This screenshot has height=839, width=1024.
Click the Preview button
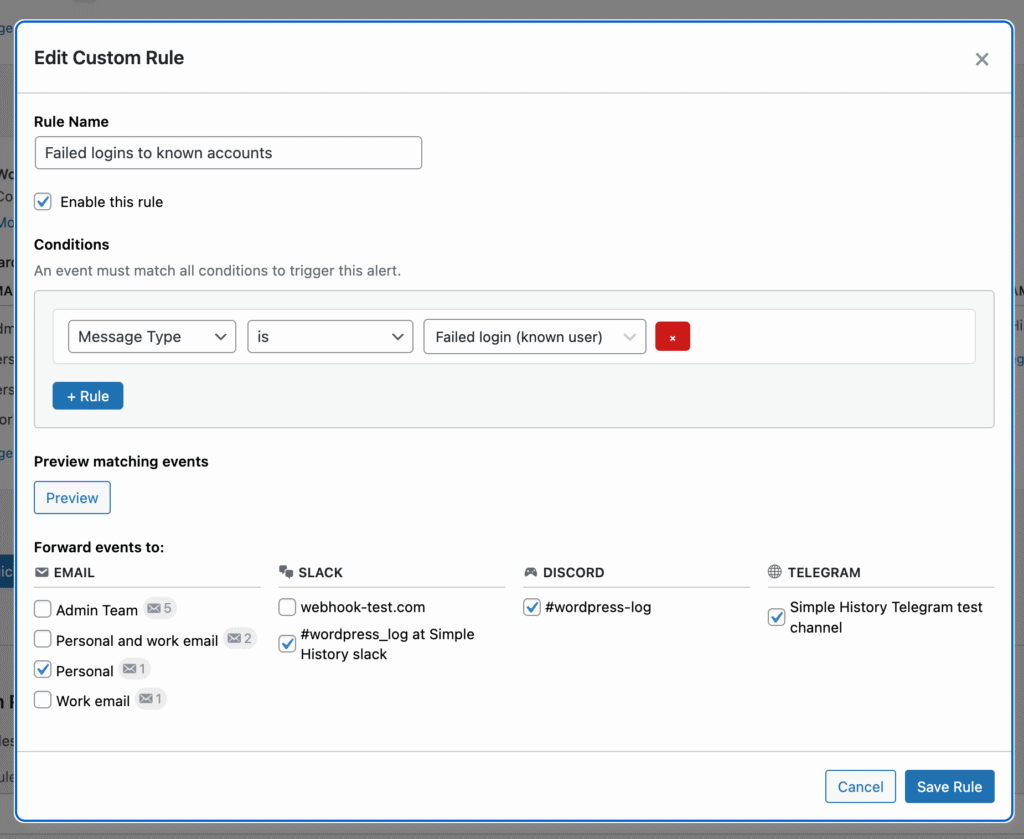click(x=72, y=498)
